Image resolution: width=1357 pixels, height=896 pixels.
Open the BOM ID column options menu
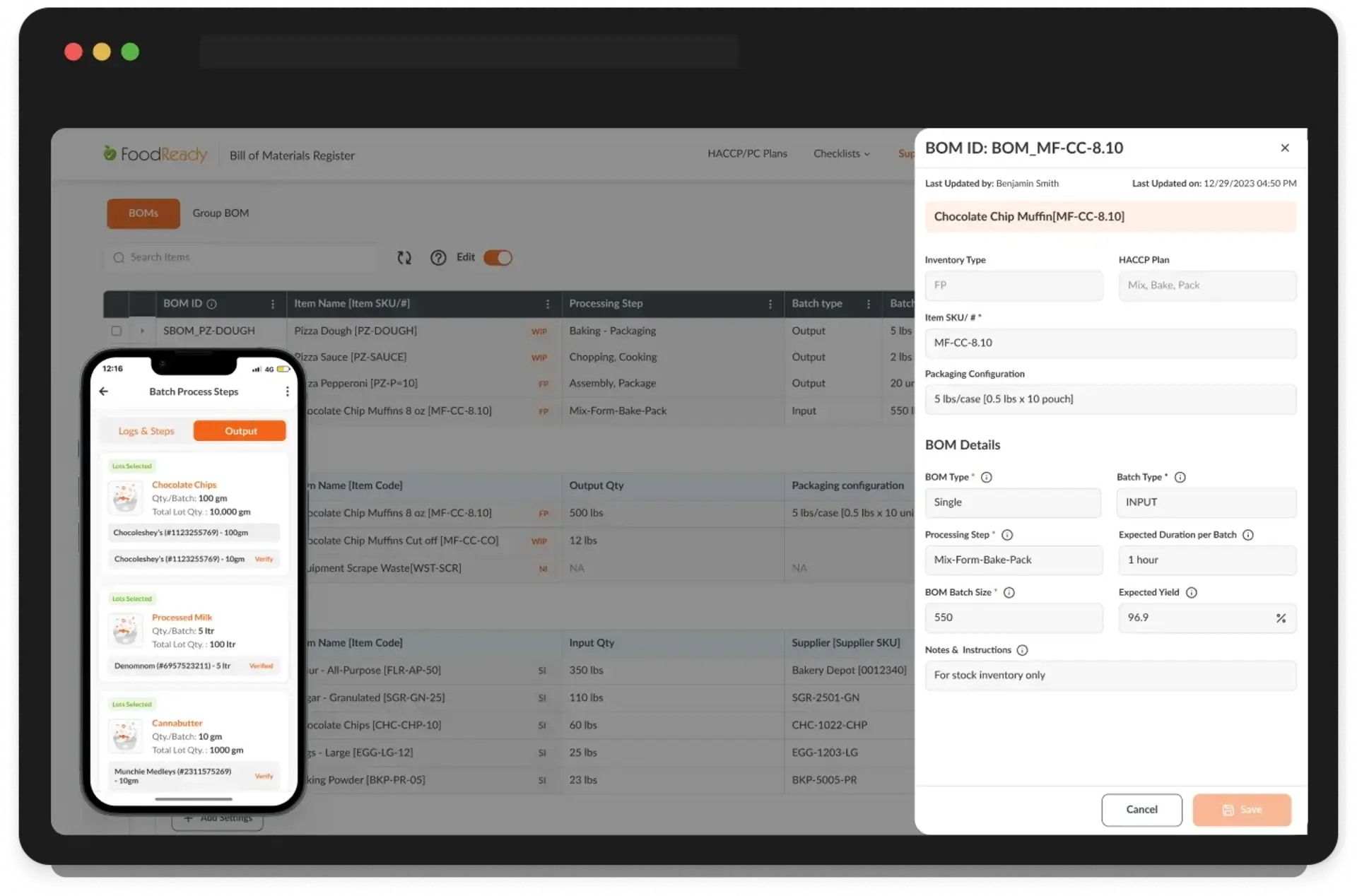pos(274,304)
